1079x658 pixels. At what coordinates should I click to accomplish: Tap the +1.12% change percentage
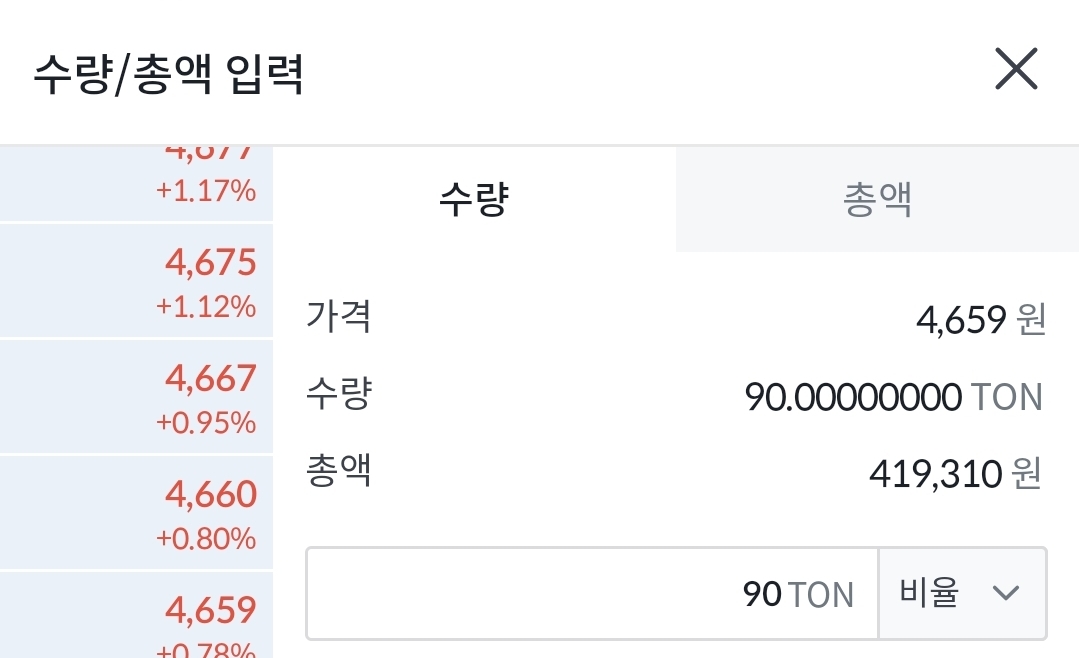(x=206, y=306)
